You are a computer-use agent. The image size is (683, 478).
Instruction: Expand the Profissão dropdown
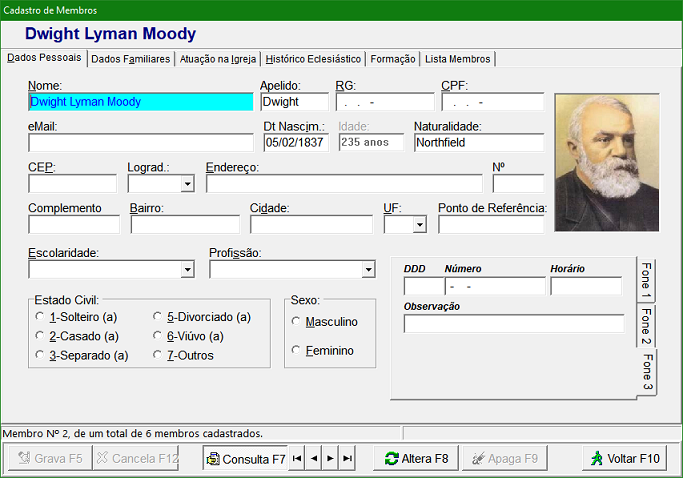click(369, 269)
